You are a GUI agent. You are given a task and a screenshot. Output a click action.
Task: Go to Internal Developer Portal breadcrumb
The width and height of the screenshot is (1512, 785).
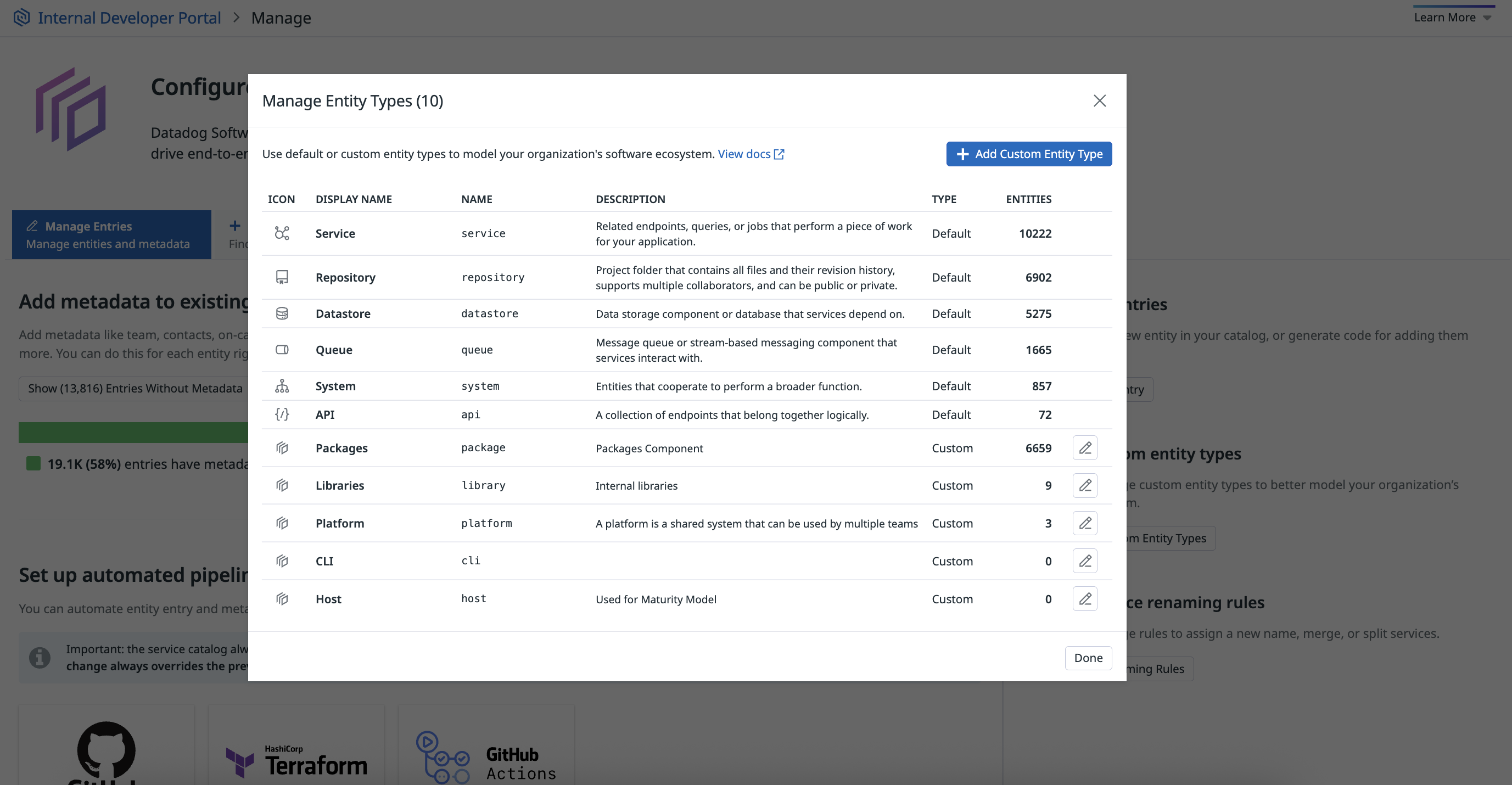129,18
